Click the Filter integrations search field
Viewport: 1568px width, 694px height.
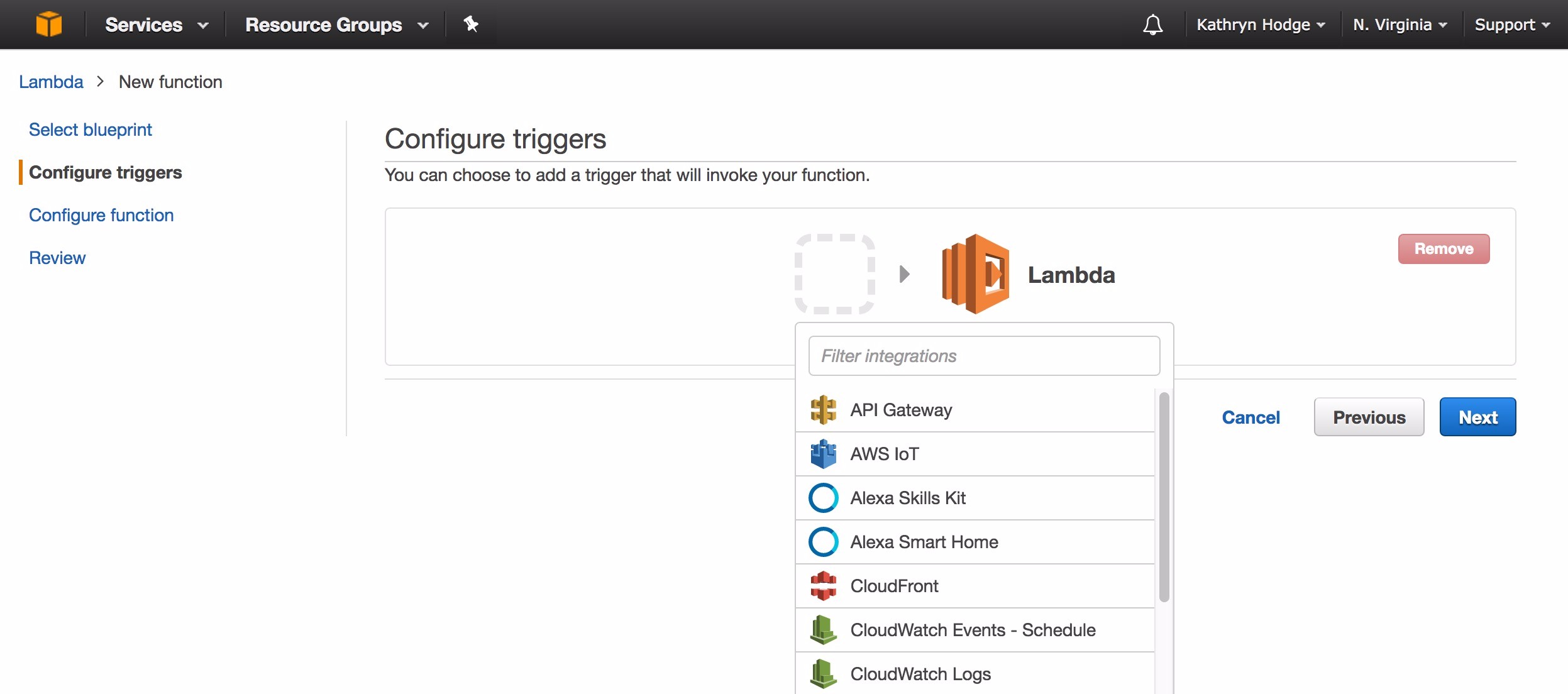984,356
